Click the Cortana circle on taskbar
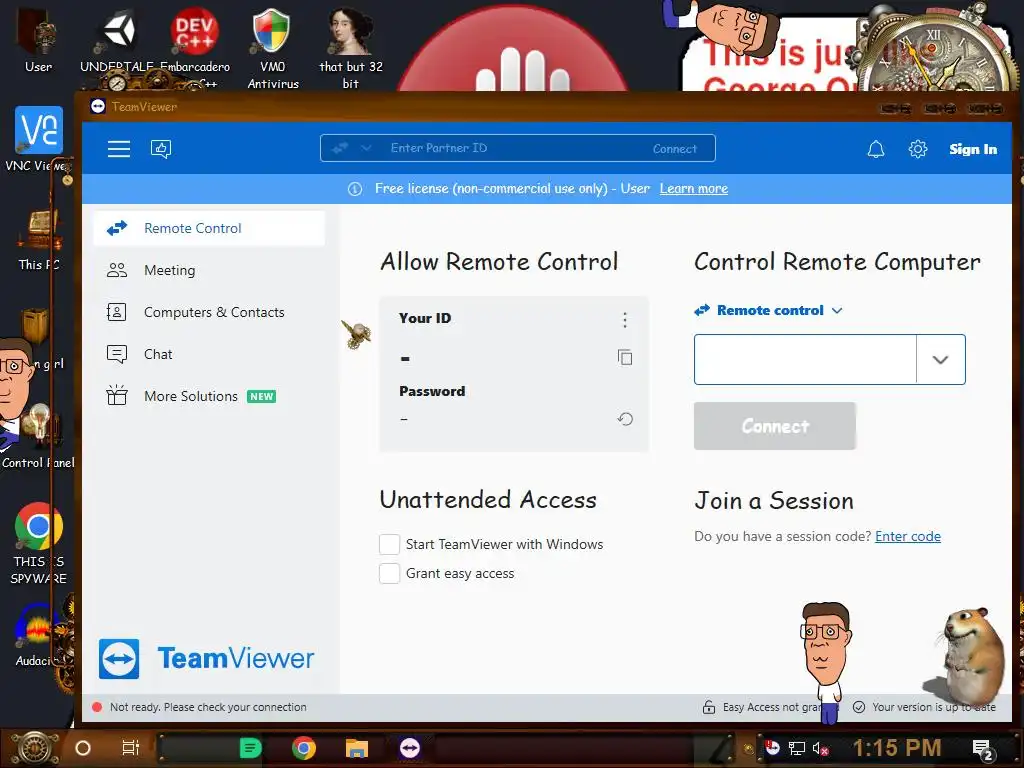The width and height of the screenshot is (1024, 768). click(83, 748)
